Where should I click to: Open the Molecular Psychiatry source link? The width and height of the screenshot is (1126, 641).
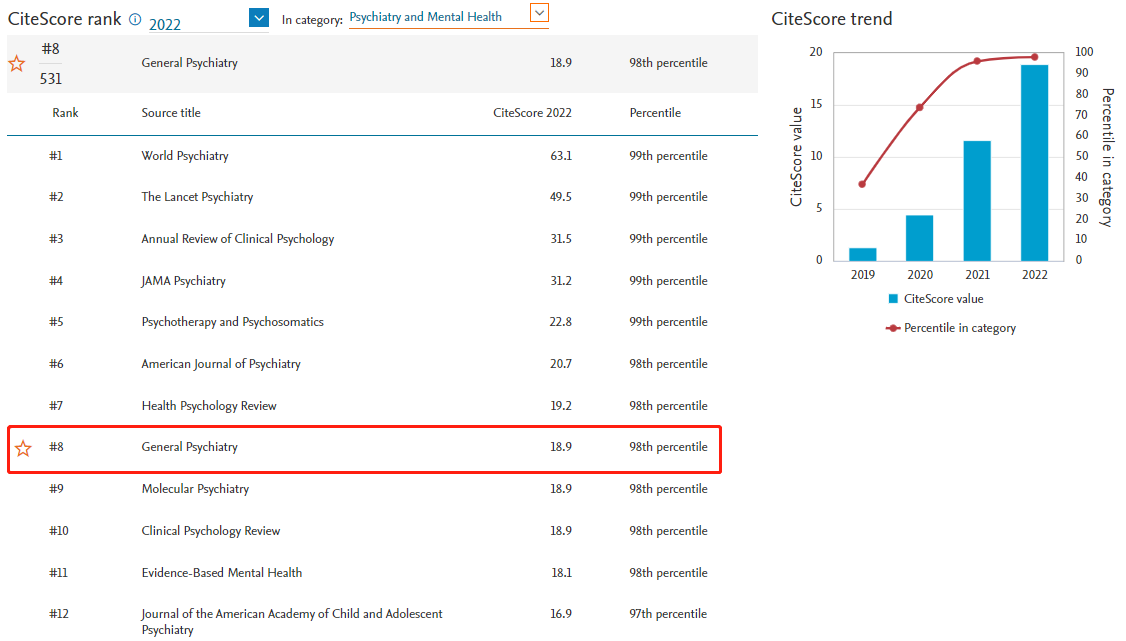coord(195,489)
